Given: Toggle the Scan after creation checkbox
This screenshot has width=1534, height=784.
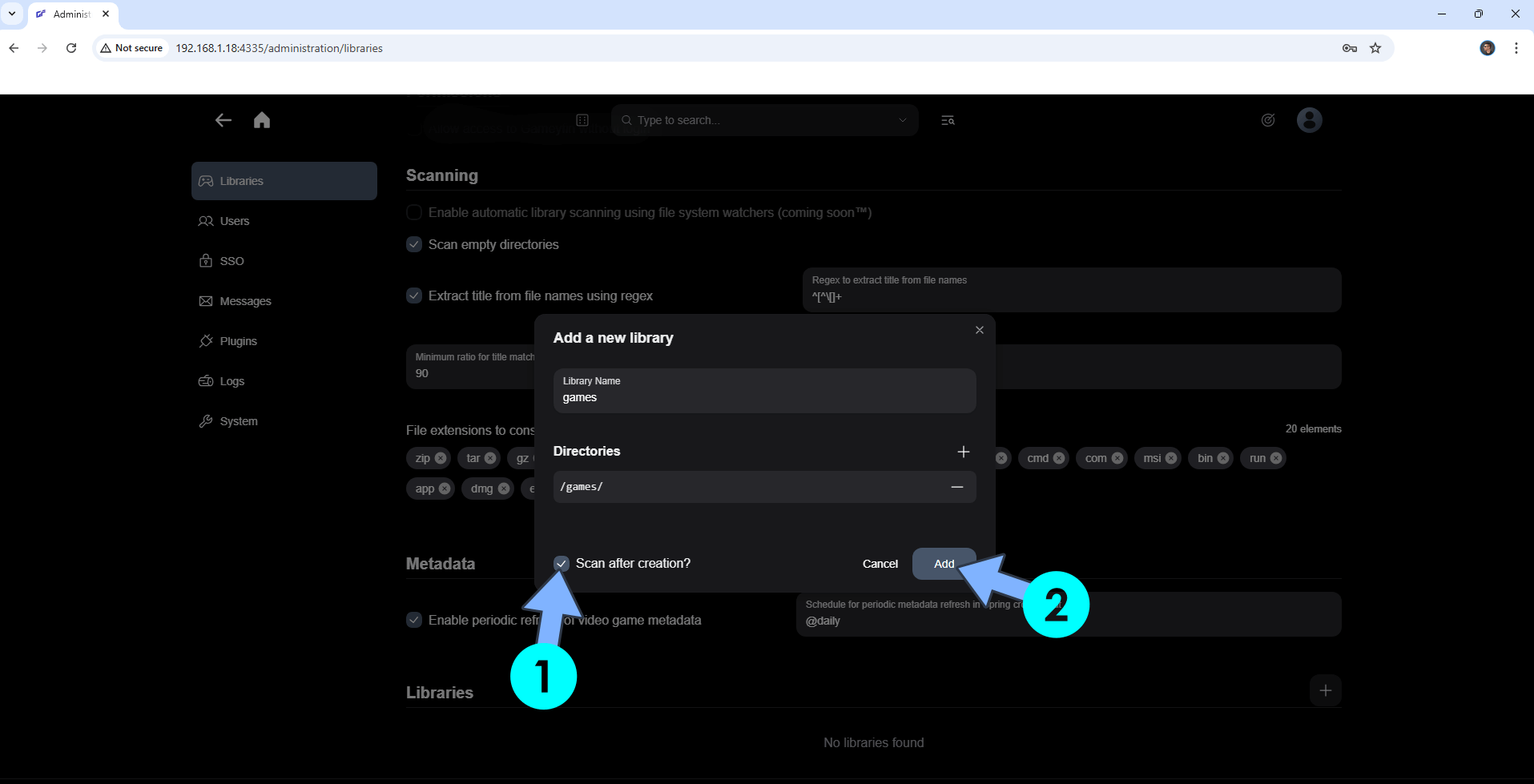Looking at the screenshot, I should point(562,564).
